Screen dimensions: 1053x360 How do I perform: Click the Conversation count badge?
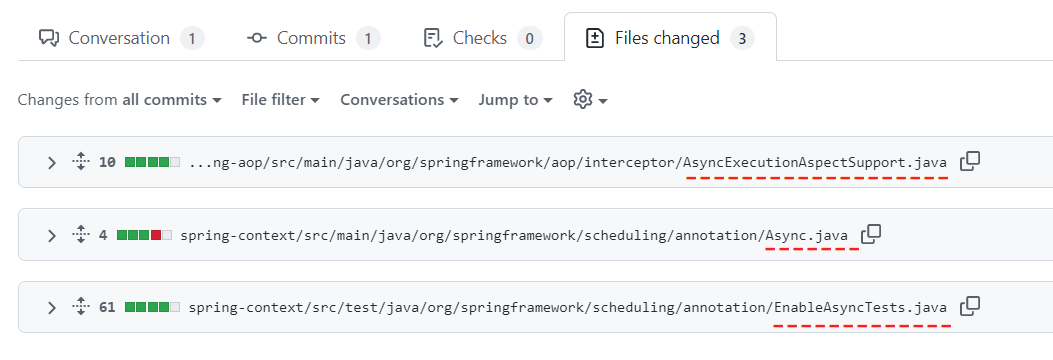point(192,38)
